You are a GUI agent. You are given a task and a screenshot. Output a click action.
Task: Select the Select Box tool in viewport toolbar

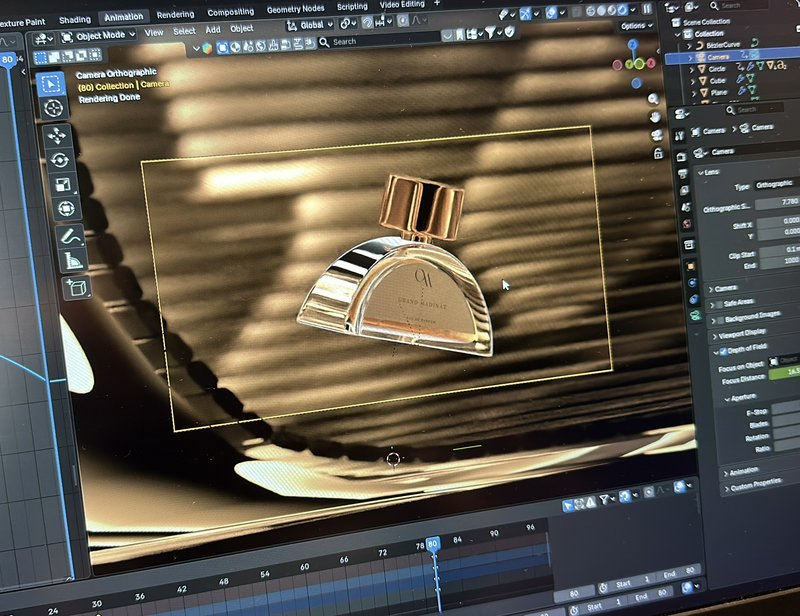coord(51,83)
